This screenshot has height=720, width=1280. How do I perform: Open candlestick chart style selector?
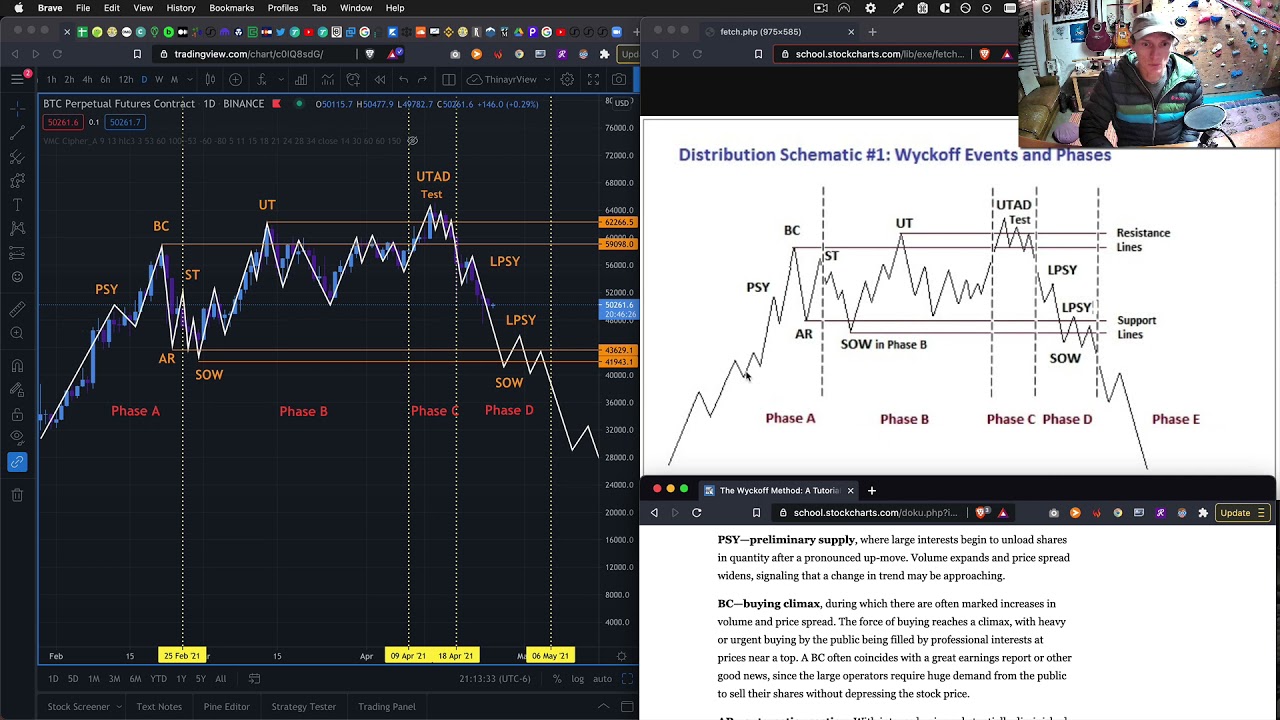(x=210, y=79)
